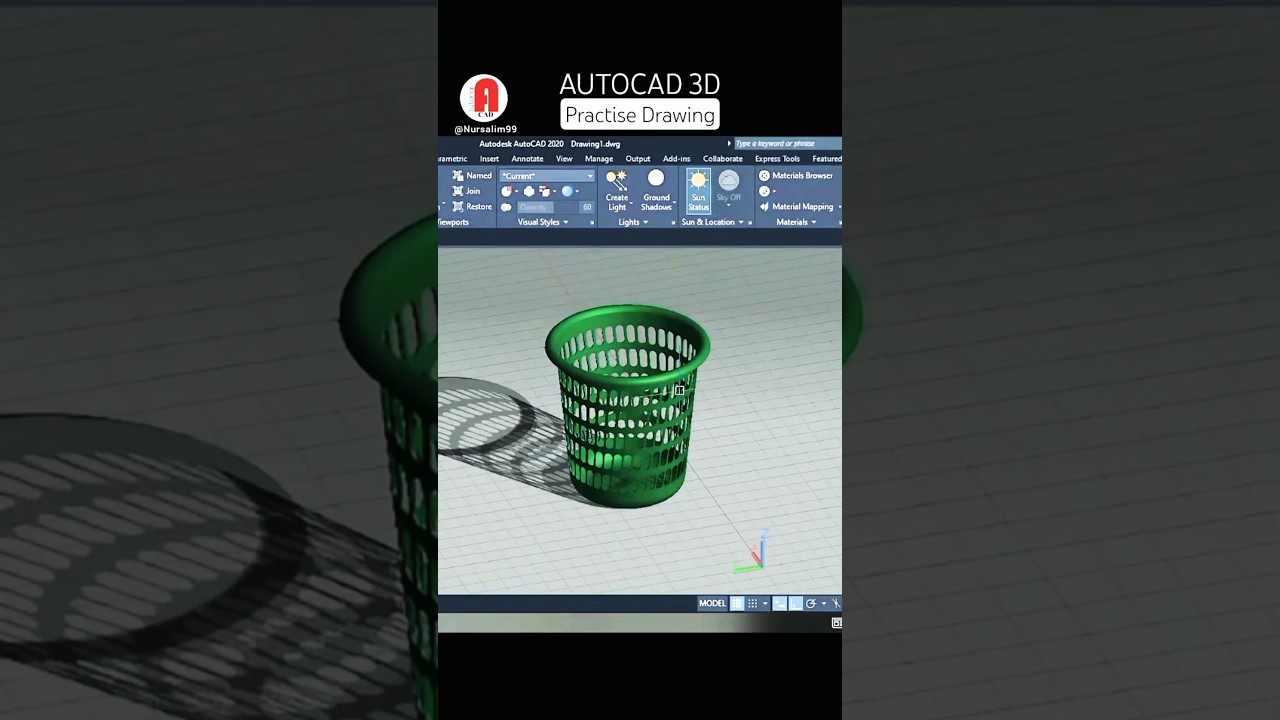This screenshot has height=720, width=1280.
Task: Click the second visual style edge icon
Action: tap(529, 191)
